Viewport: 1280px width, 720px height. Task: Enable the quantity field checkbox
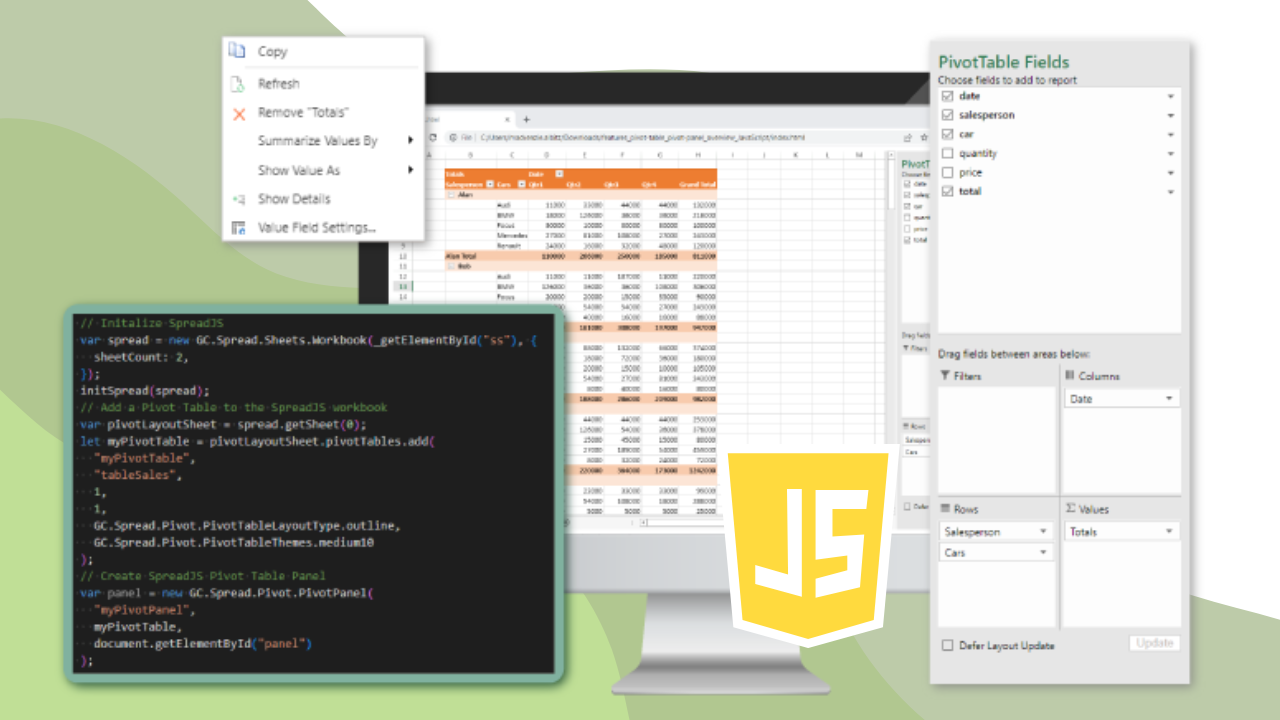(948, 153)
